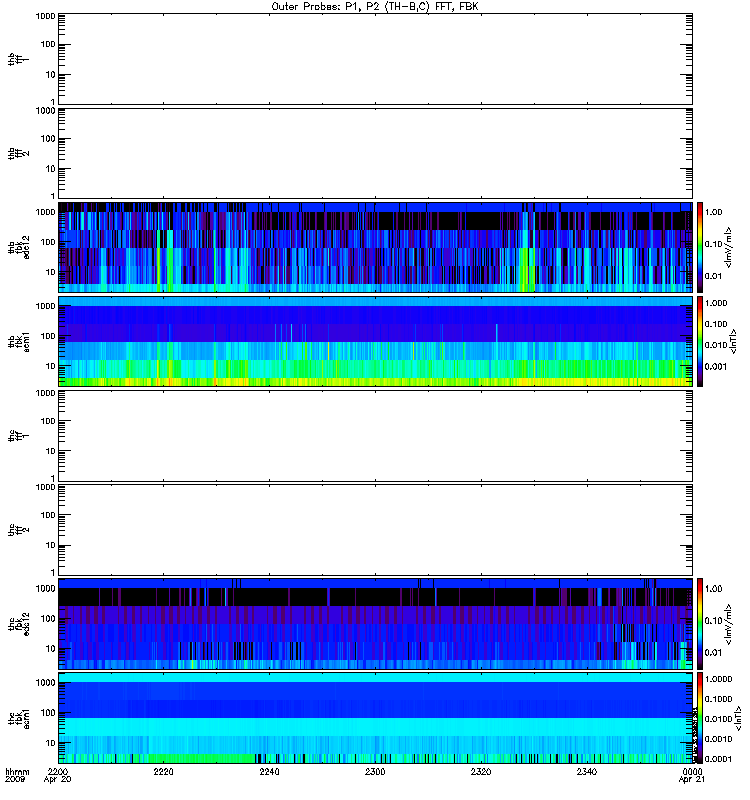The width and height of the screenshot is (750, 800).
Task: Click the 2240 time axis label
Action: (269, 772)
